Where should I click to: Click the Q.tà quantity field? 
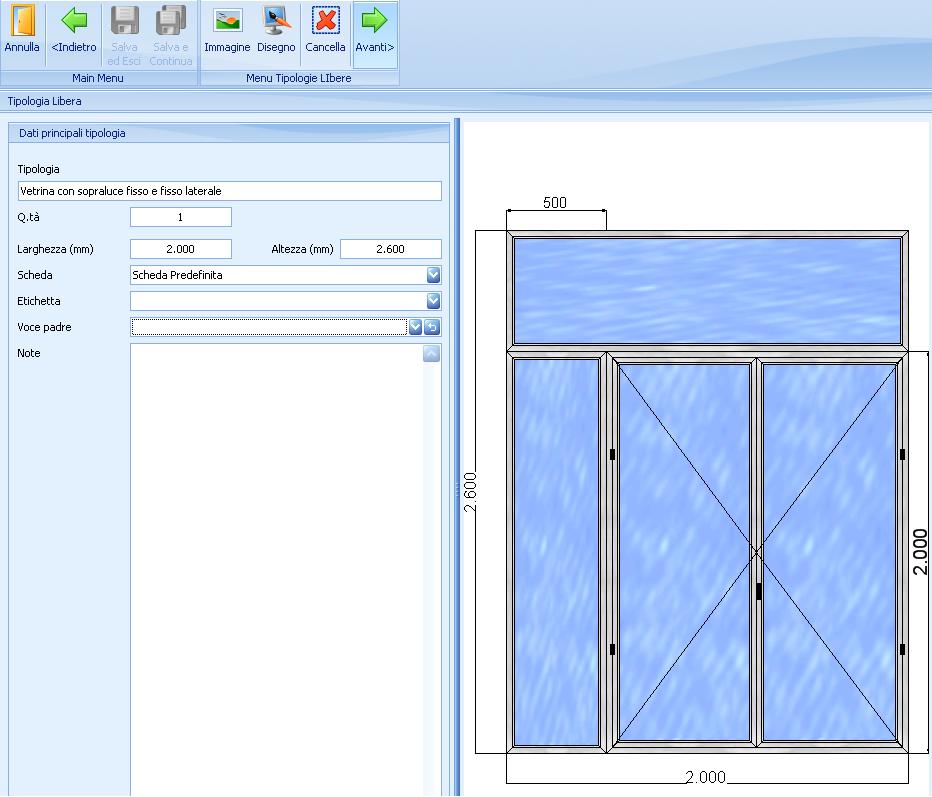click(x=181, y=217)
